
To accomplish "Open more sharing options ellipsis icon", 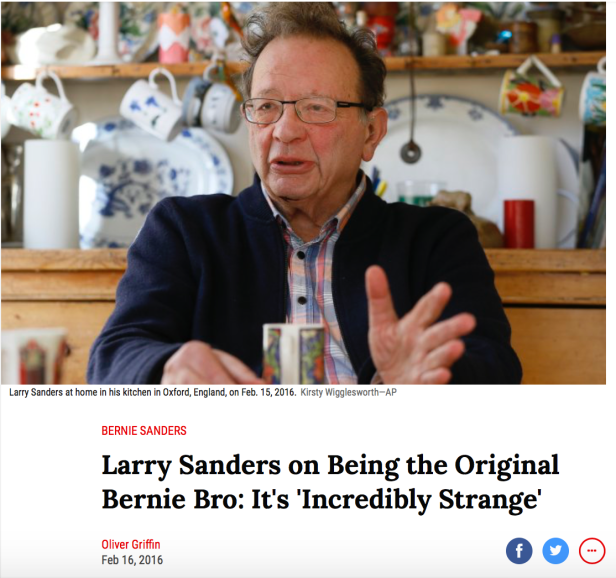I will click(592, 551).
